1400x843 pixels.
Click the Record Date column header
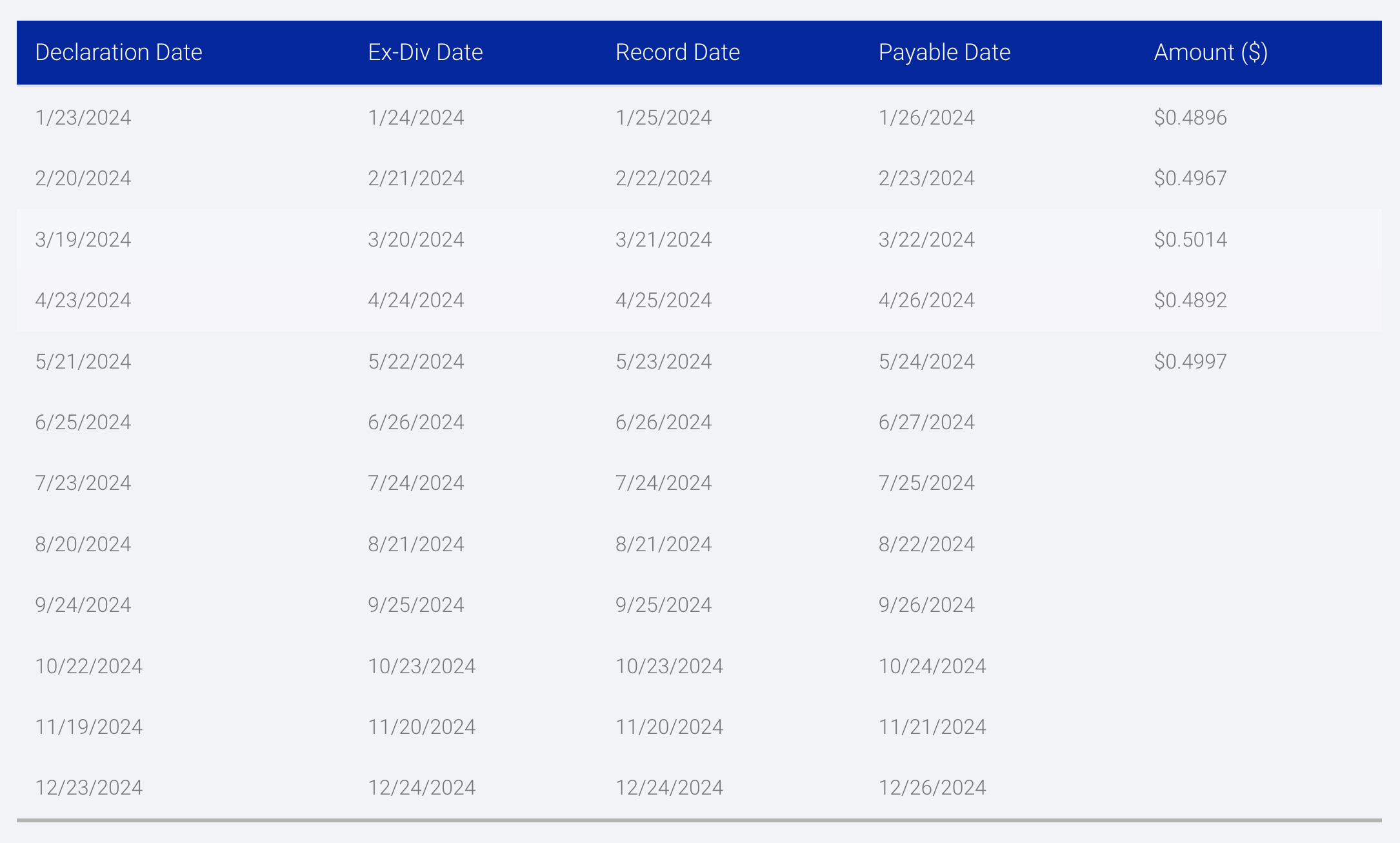pos(677,52)
